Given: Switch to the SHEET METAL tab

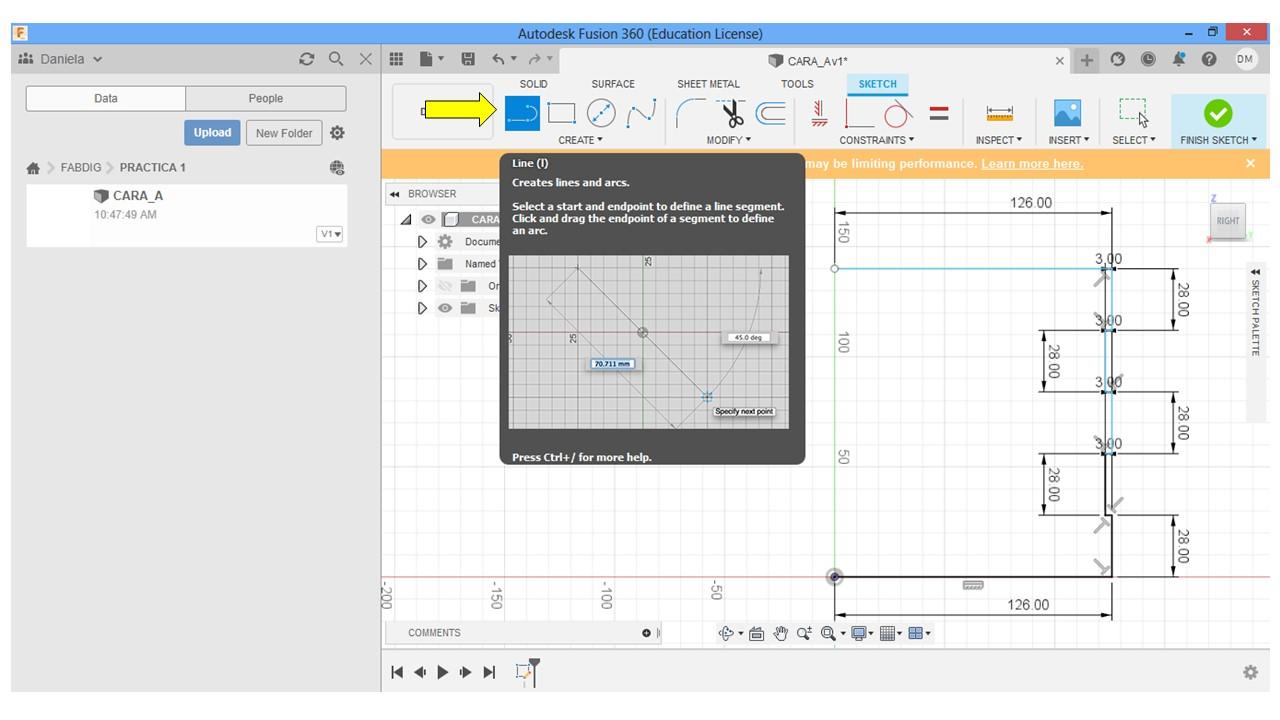Looking at the screenshot, I should pyautogui.click(x=708, y=84).
